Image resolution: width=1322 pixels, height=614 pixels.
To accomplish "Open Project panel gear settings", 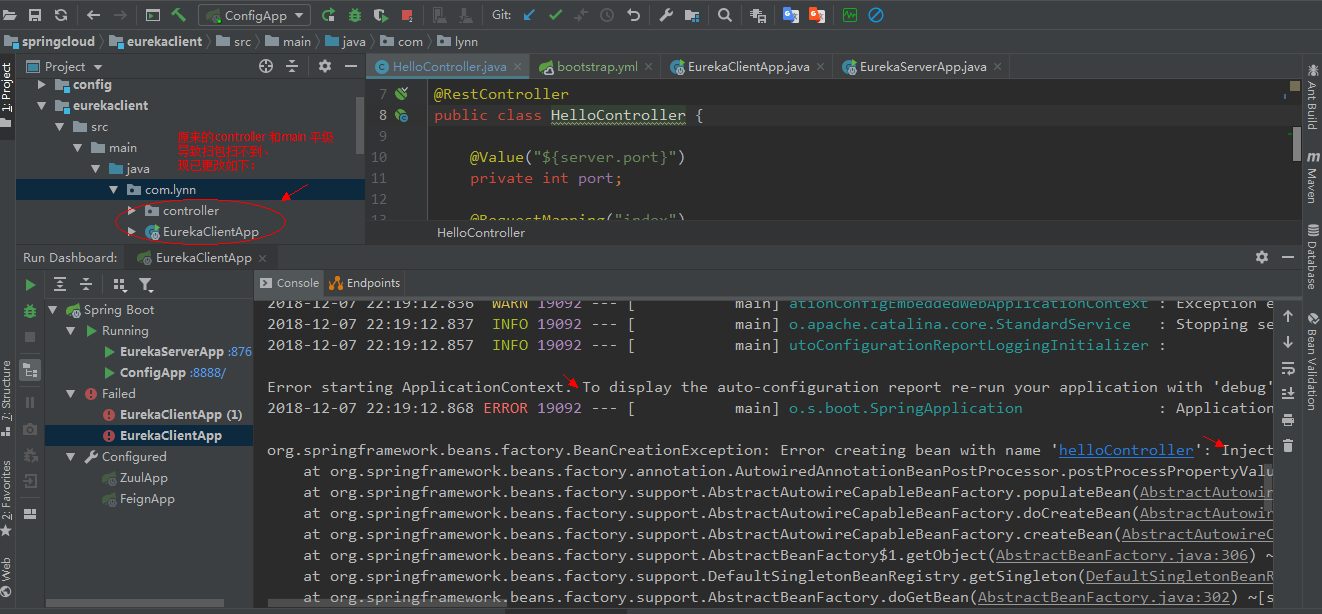I will 325,66.
